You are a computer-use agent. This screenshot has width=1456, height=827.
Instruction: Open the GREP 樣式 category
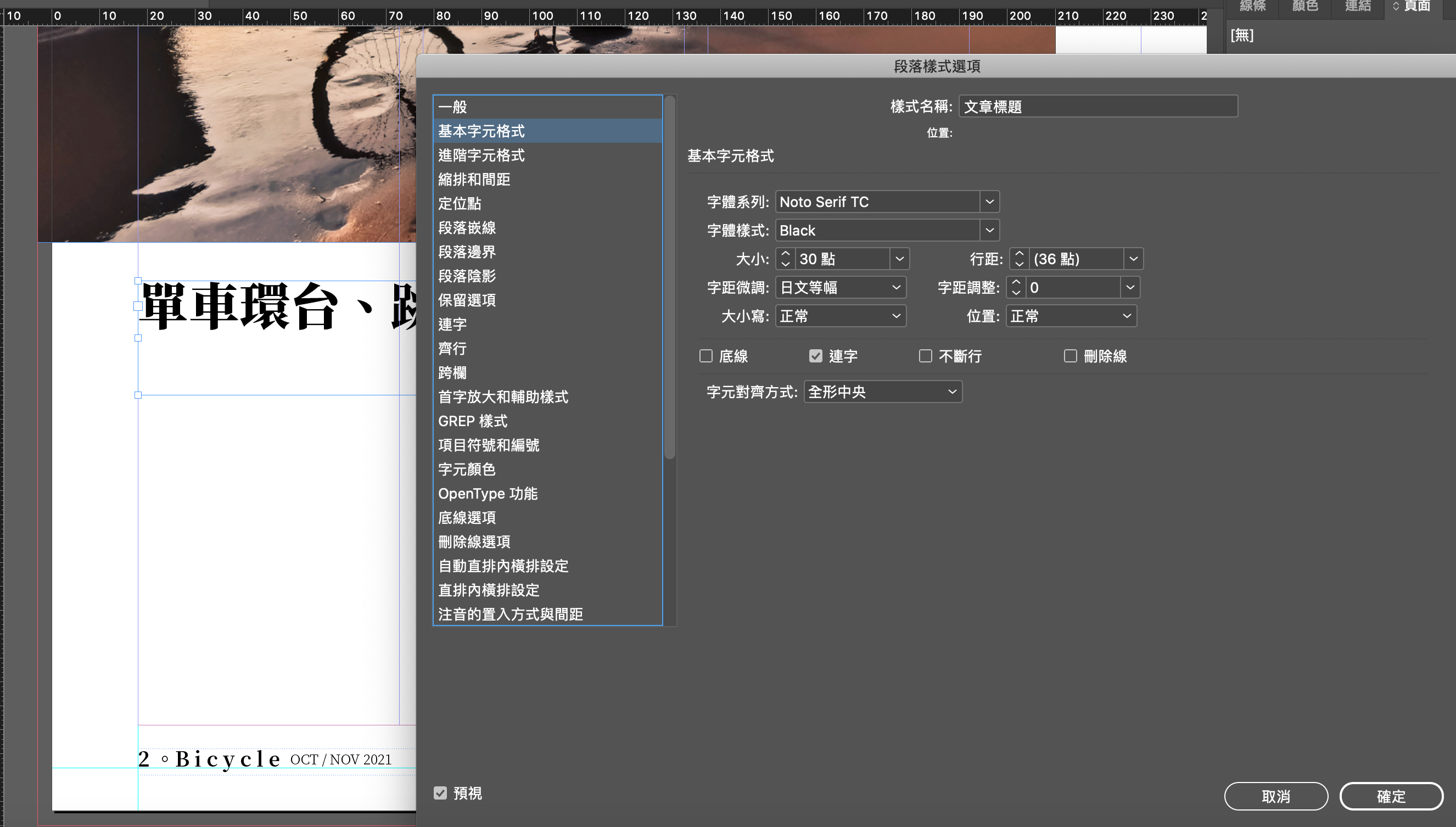pyautogui.click(x=473, y=421)
